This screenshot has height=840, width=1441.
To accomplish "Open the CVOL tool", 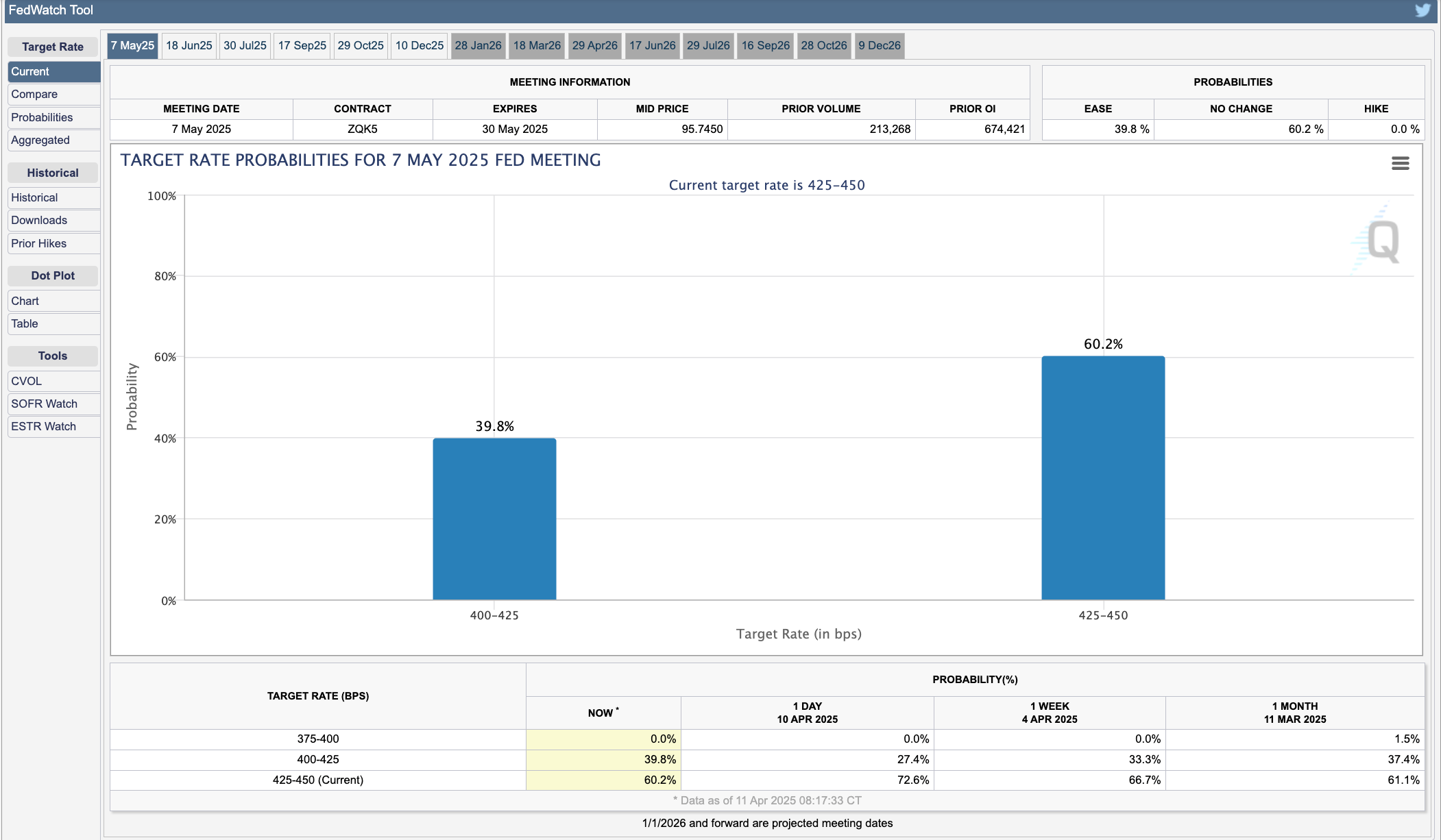I will click(54, 382).
